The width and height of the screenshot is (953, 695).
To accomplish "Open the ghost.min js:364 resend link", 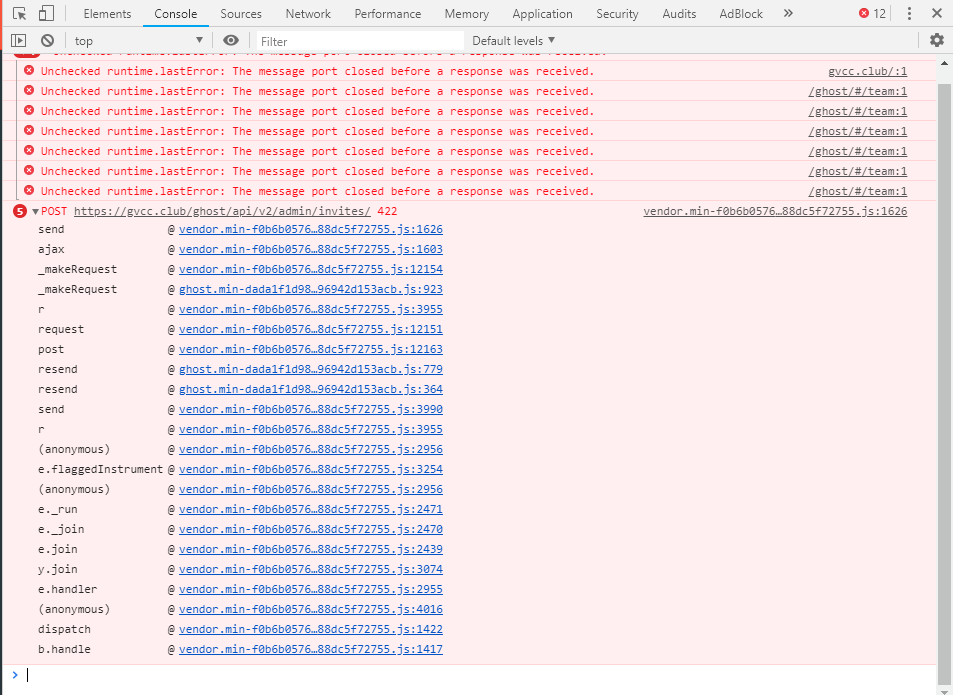I will 311,389.
